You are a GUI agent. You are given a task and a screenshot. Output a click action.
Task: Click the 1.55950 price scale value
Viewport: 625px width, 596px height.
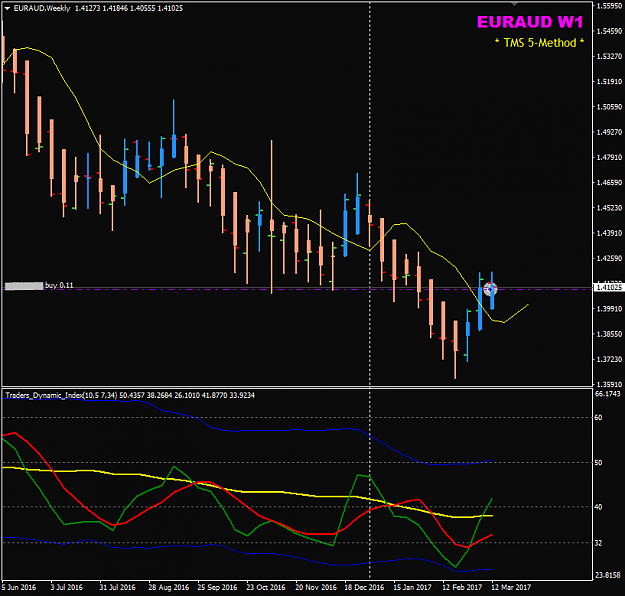[609, 6]
